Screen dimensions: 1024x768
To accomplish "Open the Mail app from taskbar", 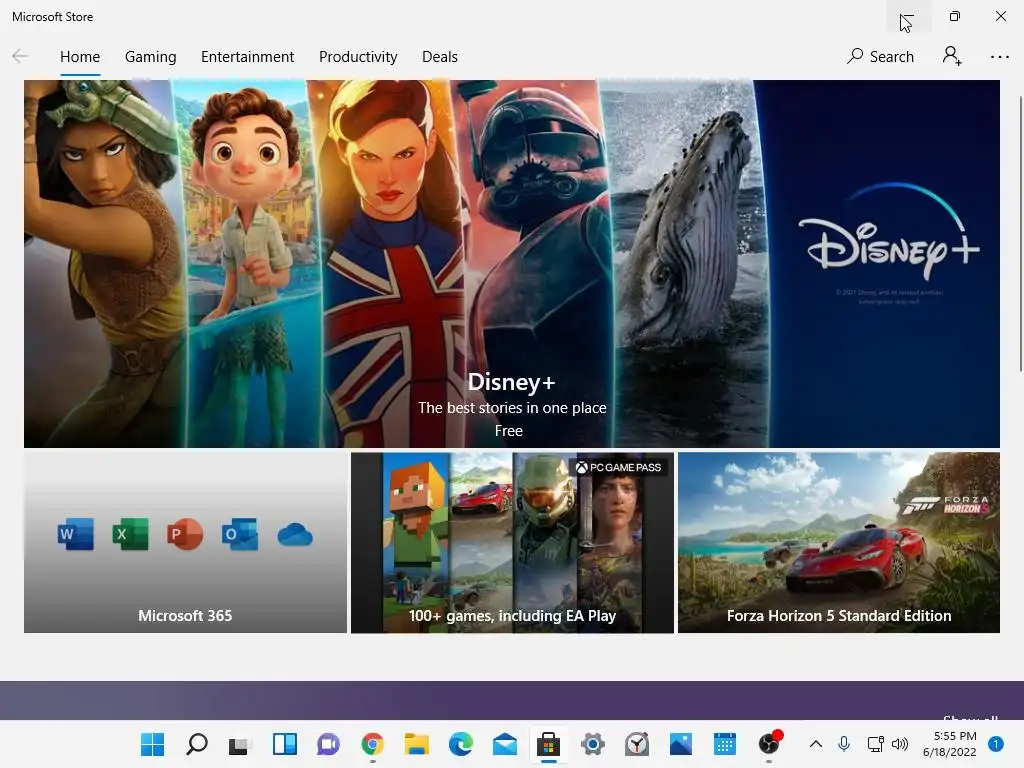I will (x=505, y=744).
